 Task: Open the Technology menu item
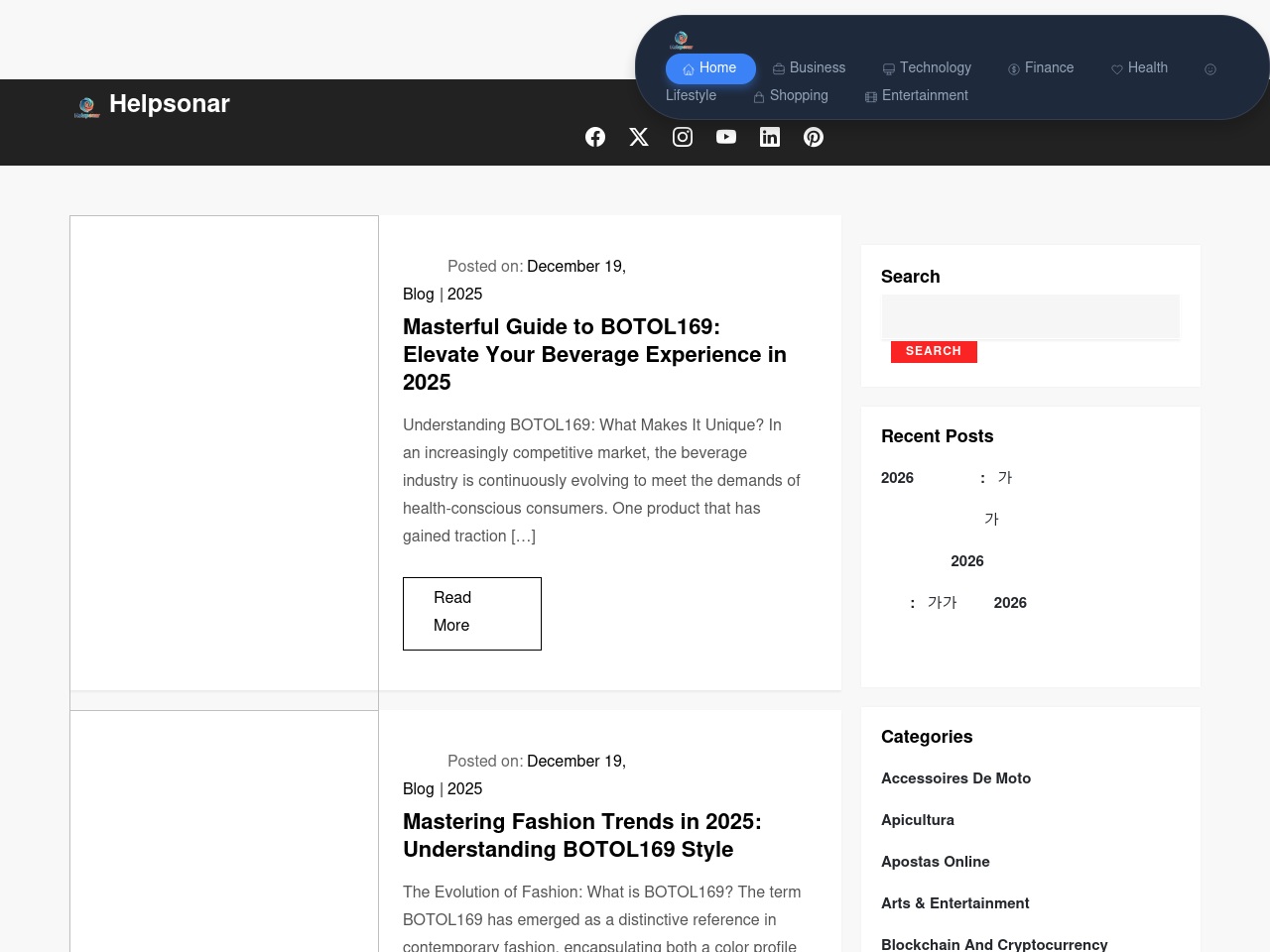(927, 68)
